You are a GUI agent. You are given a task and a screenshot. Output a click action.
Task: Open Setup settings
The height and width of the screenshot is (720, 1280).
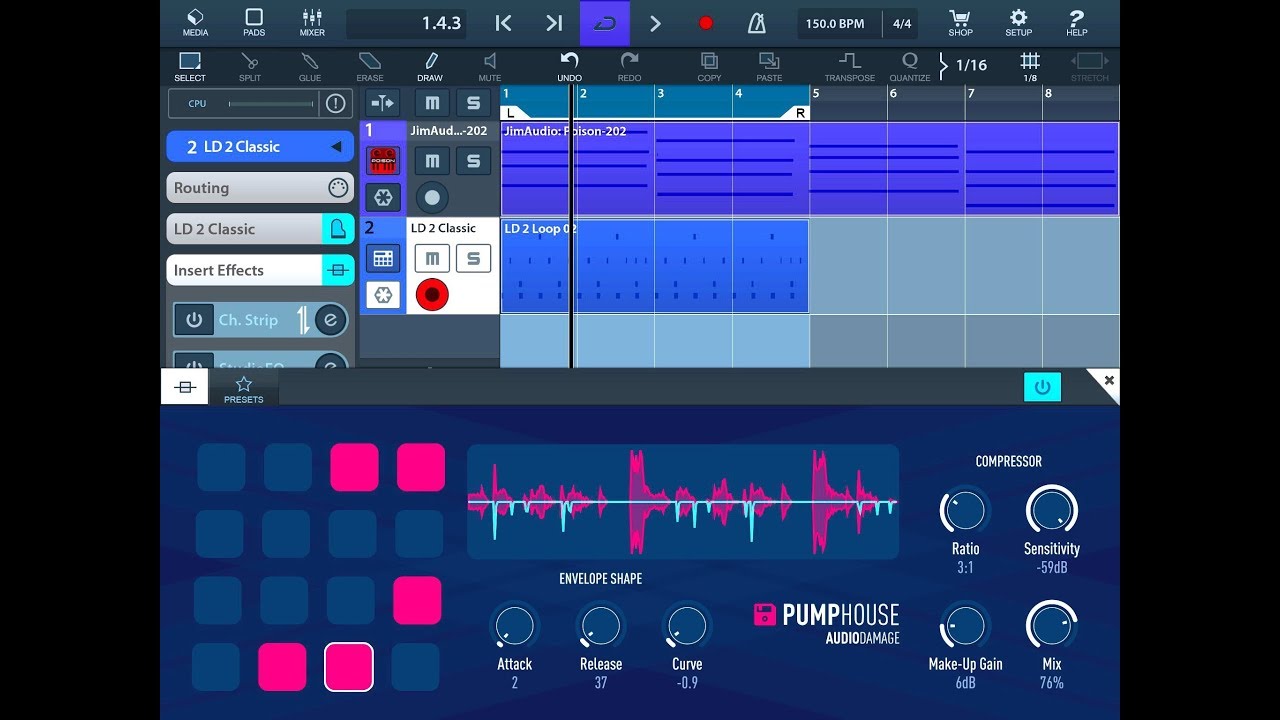(x=1018, y=22)
